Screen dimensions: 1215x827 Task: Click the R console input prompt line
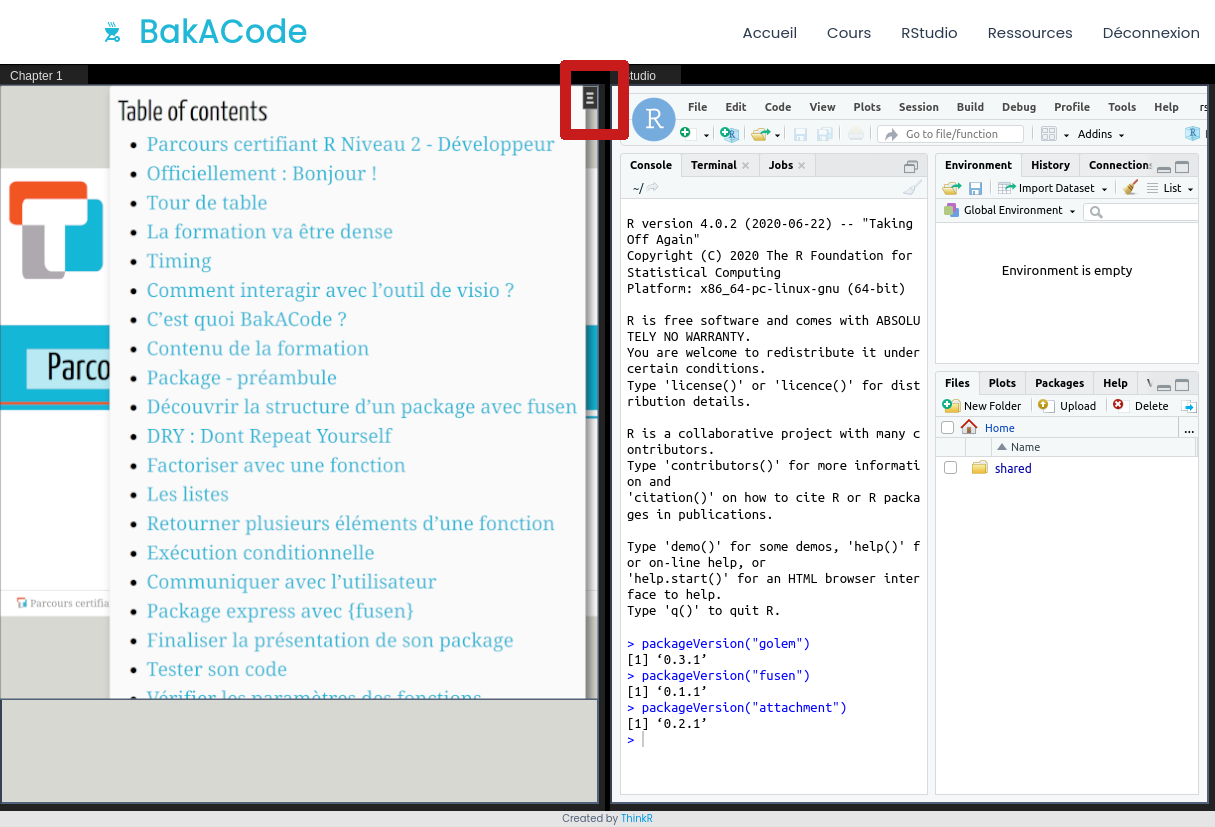[x=773, y=740]
